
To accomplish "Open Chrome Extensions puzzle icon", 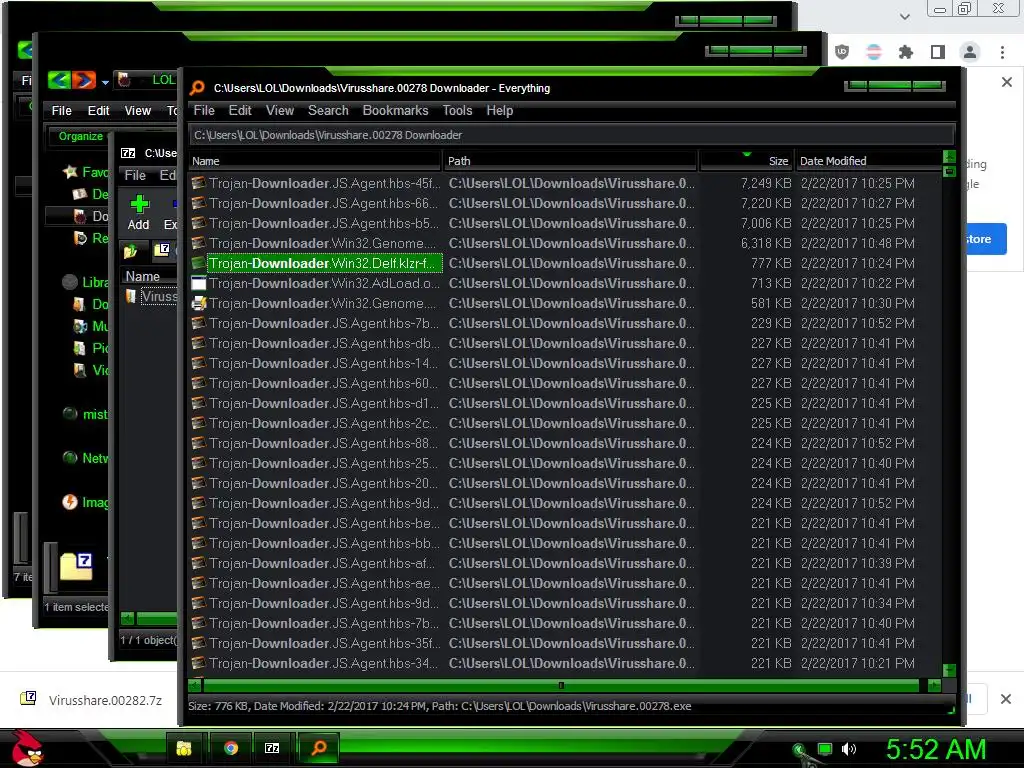I will (905, 52).
